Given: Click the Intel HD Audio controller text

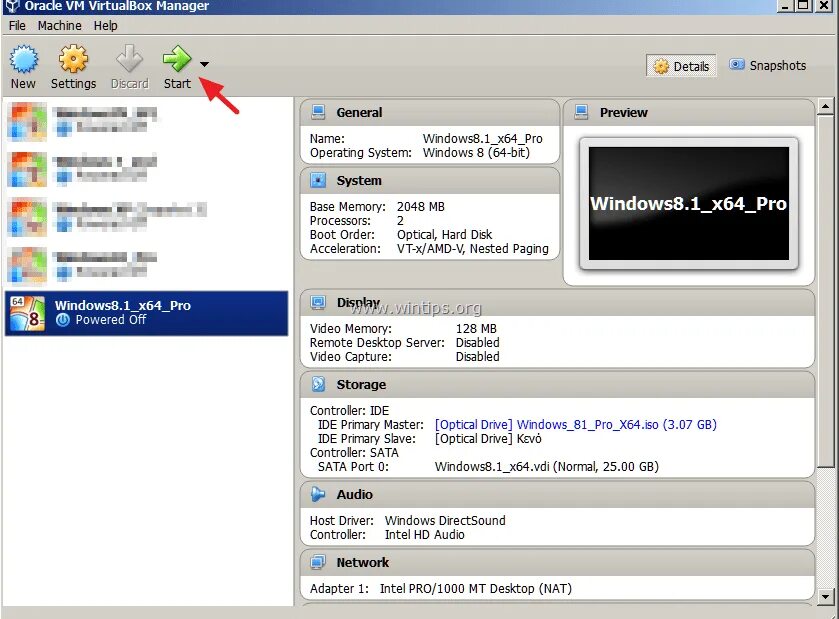Looking at the screenshot, I should tap(424, 534).
